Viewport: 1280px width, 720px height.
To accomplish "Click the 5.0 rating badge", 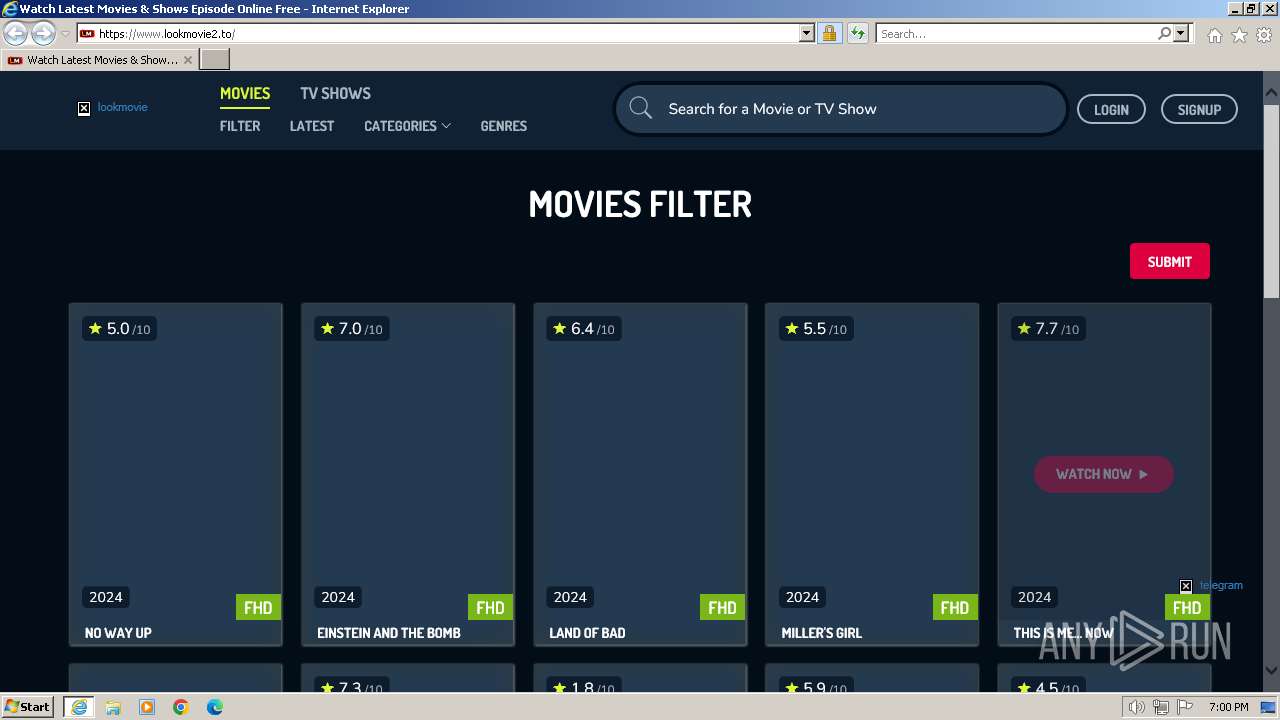I will (119, 329).
